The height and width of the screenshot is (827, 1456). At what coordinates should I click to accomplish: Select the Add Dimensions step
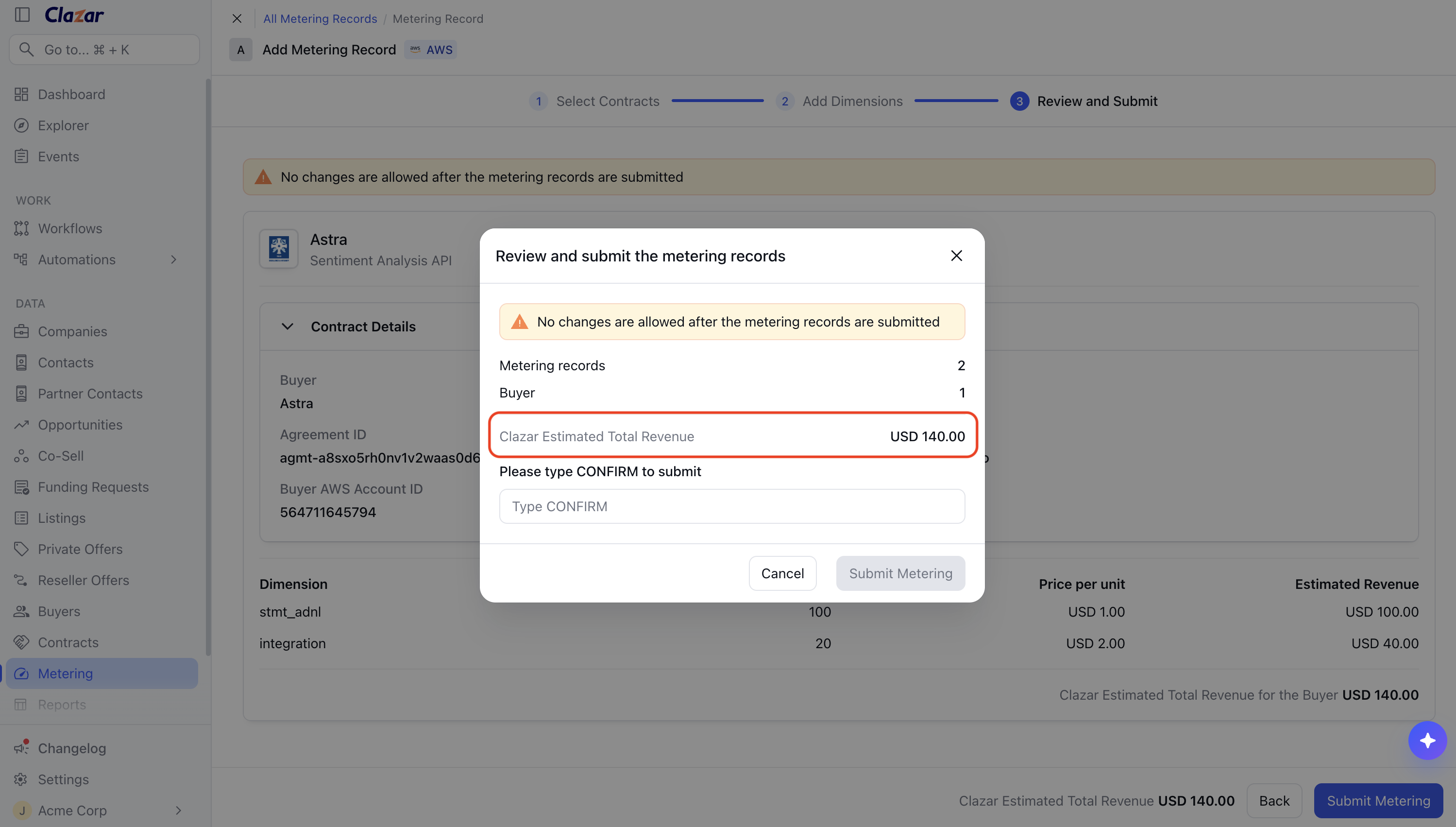coord(839,101)
